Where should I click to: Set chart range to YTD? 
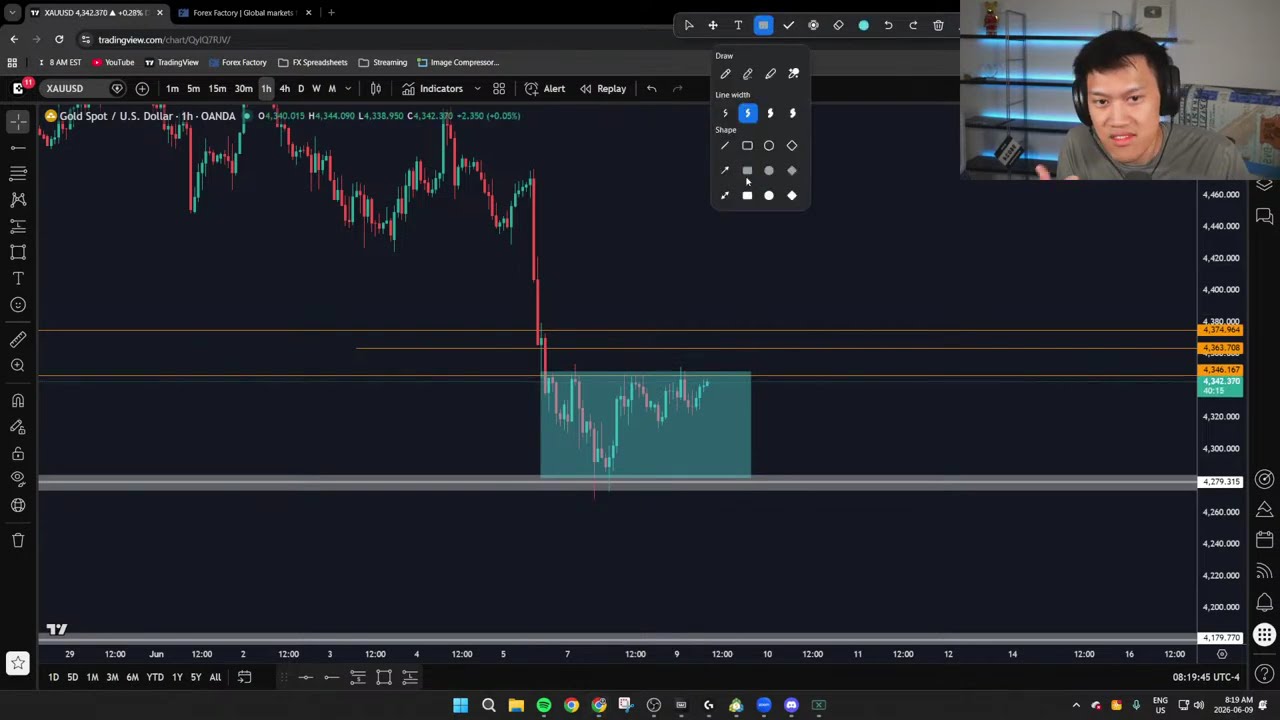[155, 677]
